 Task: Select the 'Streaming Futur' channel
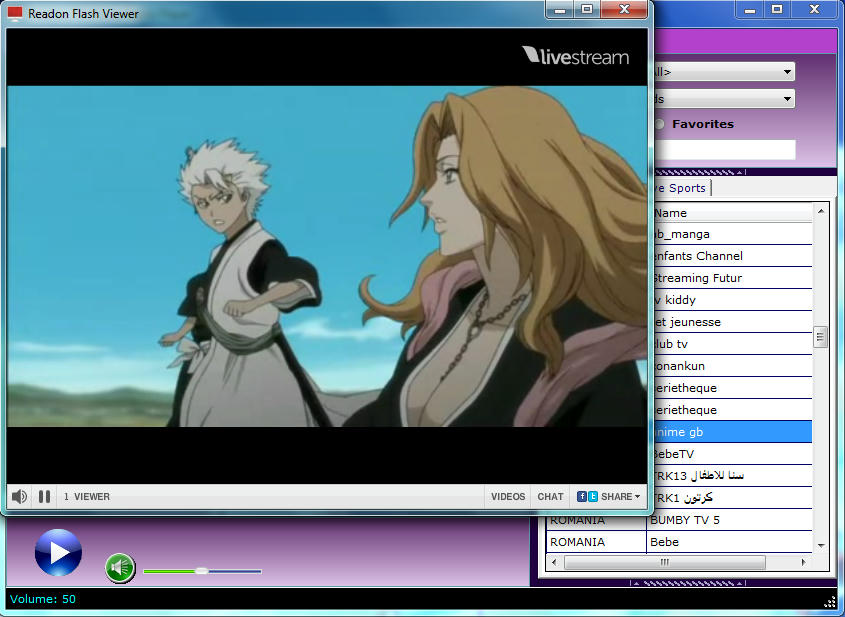(731, 278)
